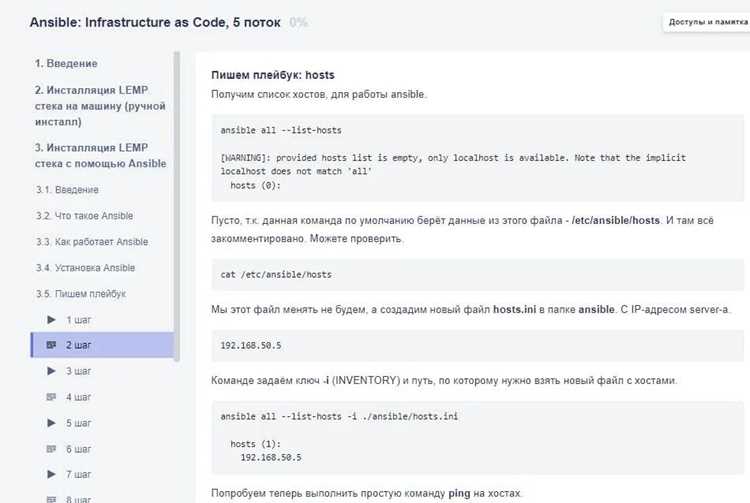Open the 1 шаг video step icon
The width and height of the screenshot is (750, 503).
tap(51, 319)
